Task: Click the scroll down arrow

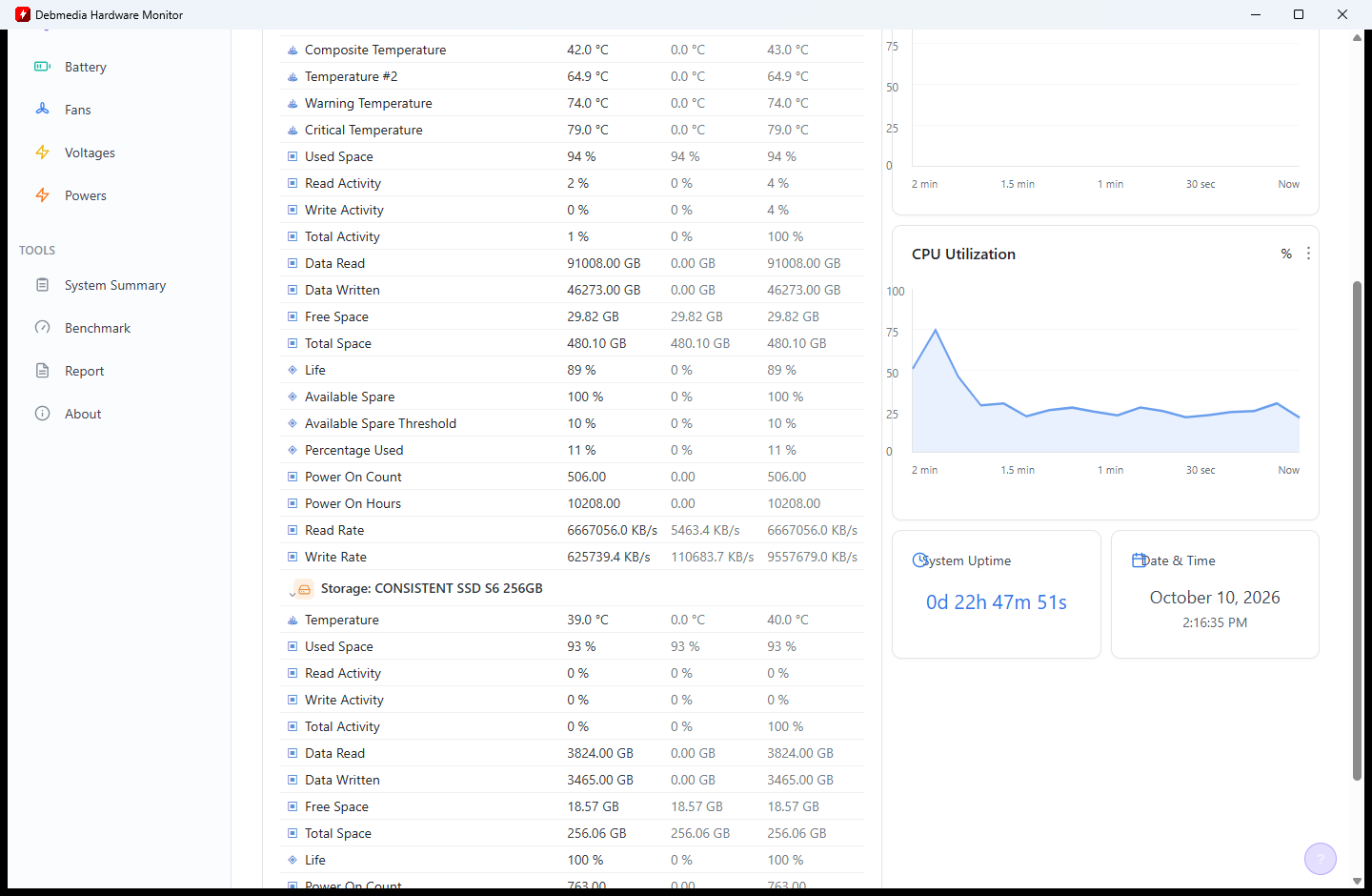Action: pos(1357,882)
